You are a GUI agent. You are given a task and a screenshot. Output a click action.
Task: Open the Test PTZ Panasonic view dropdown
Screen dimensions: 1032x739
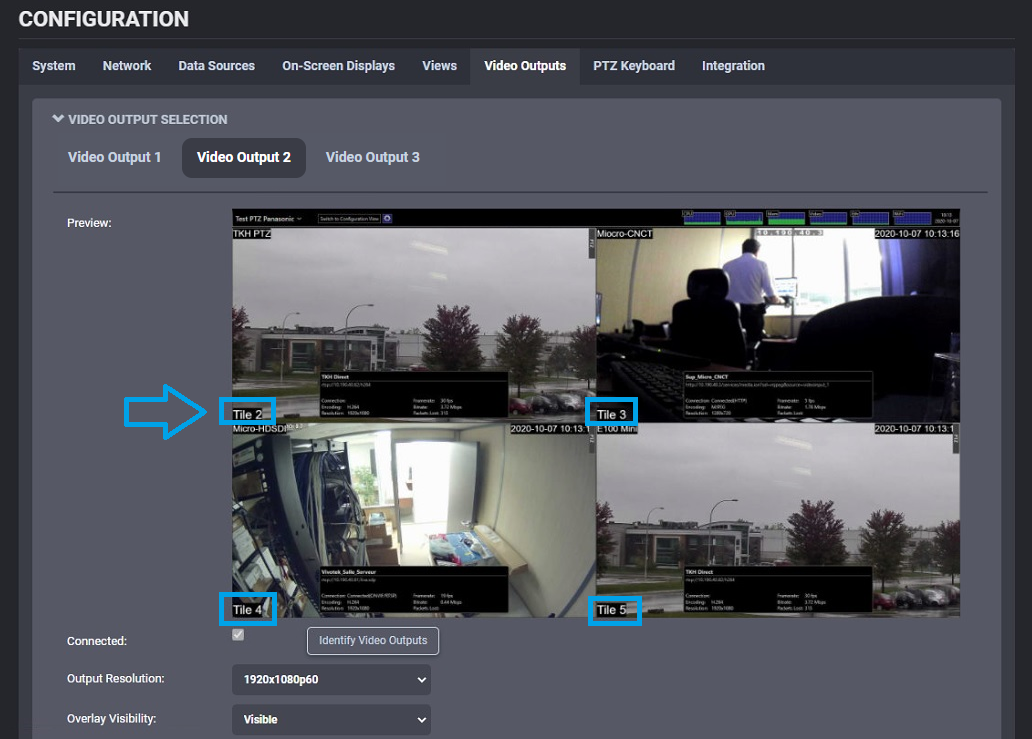[x=269, y=218]
